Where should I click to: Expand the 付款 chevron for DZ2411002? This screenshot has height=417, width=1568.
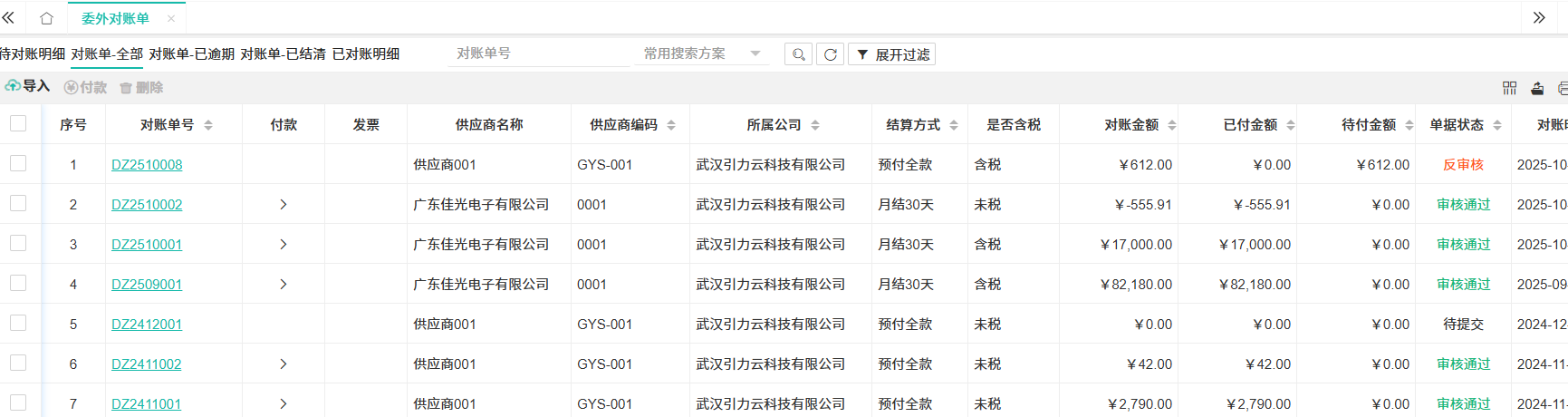(x=284, y=364)
